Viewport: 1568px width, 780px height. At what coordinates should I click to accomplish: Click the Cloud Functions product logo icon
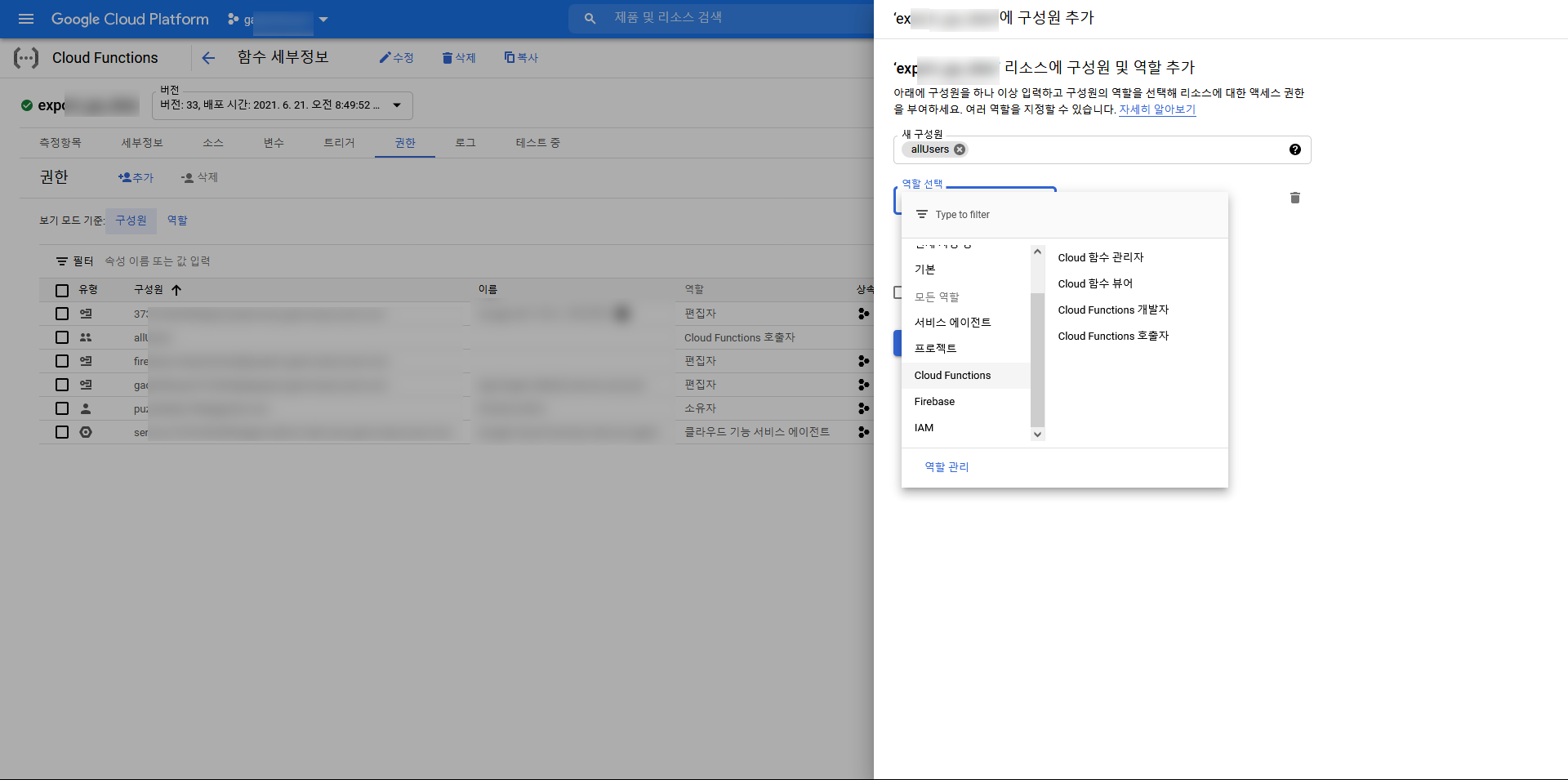click(x=26, y=58)
